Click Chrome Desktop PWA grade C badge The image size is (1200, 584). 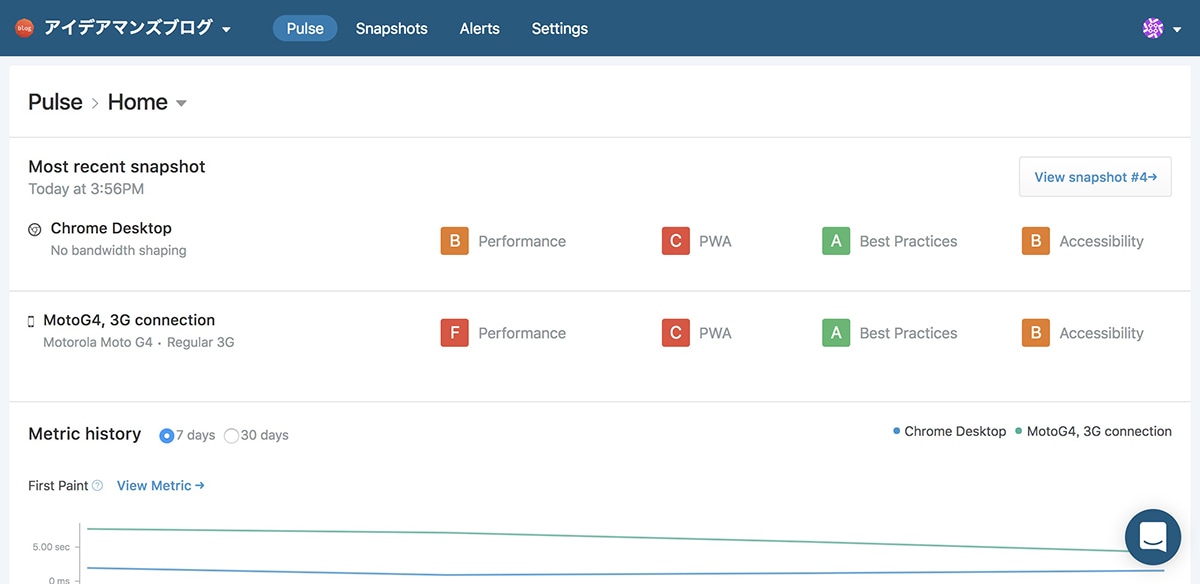676,241
